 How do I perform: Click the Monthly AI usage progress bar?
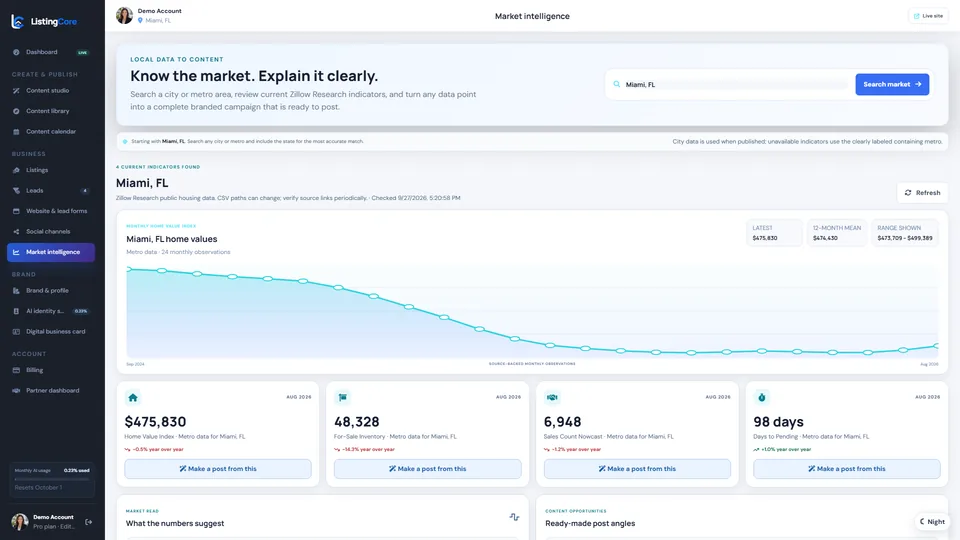[52, 479]
